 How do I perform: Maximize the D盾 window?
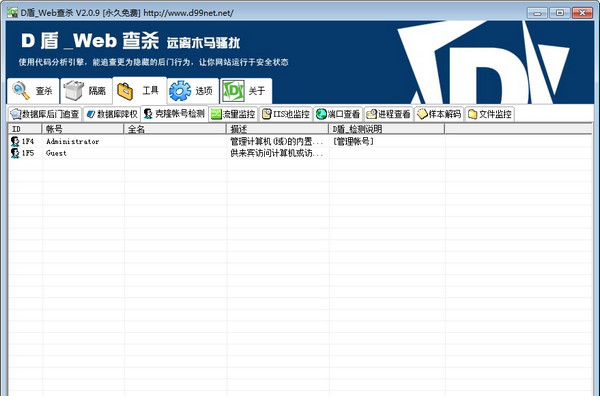(559, 13)
